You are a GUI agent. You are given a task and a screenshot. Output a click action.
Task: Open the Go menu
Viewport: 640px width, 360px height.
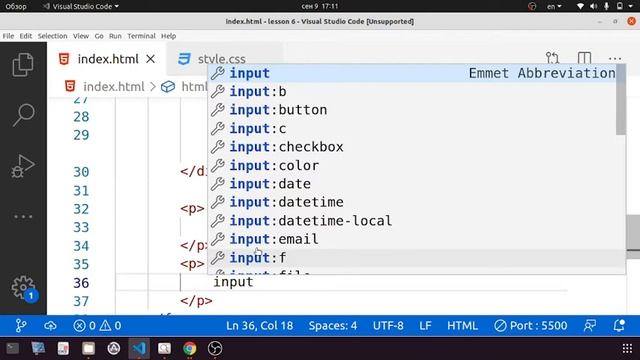click(99, 36)
